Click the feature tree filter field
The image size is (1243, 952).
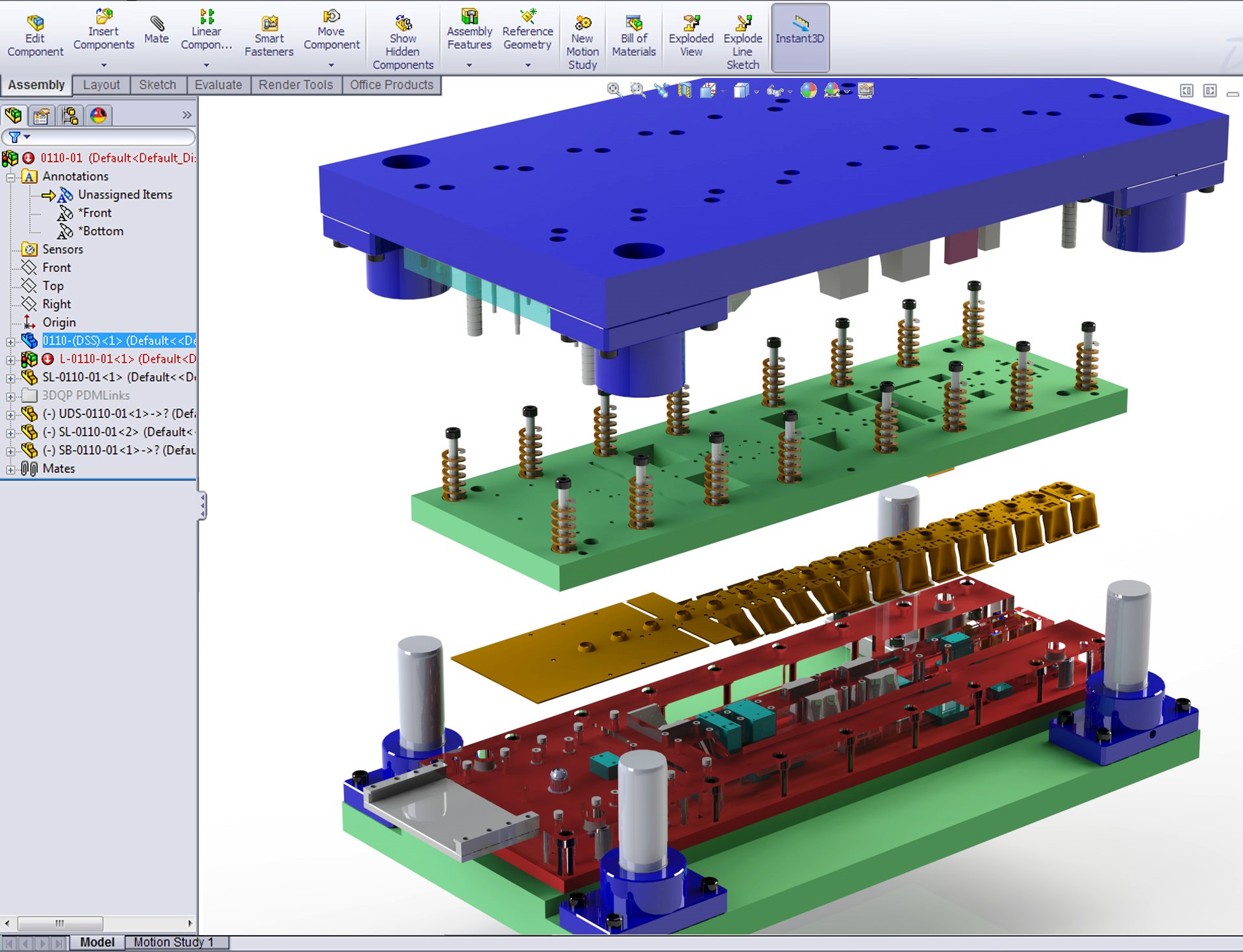coord(107,137)
